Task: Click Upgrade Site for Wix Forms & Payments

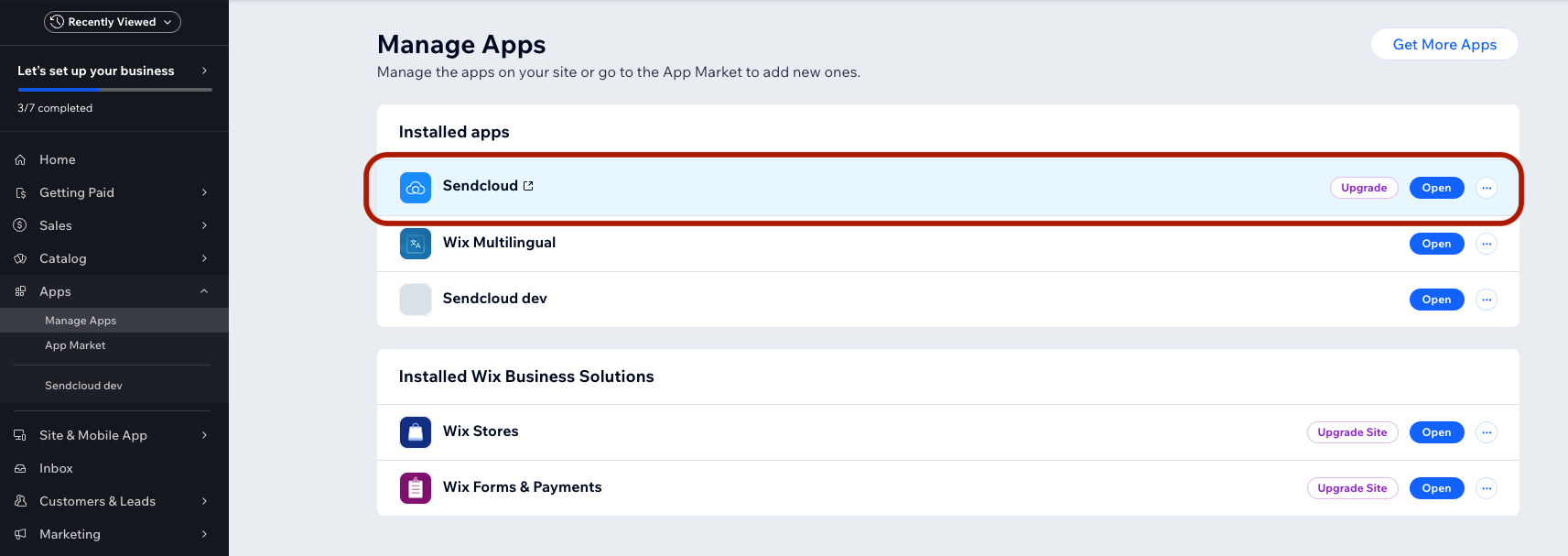Action: tap(1352, 488)
